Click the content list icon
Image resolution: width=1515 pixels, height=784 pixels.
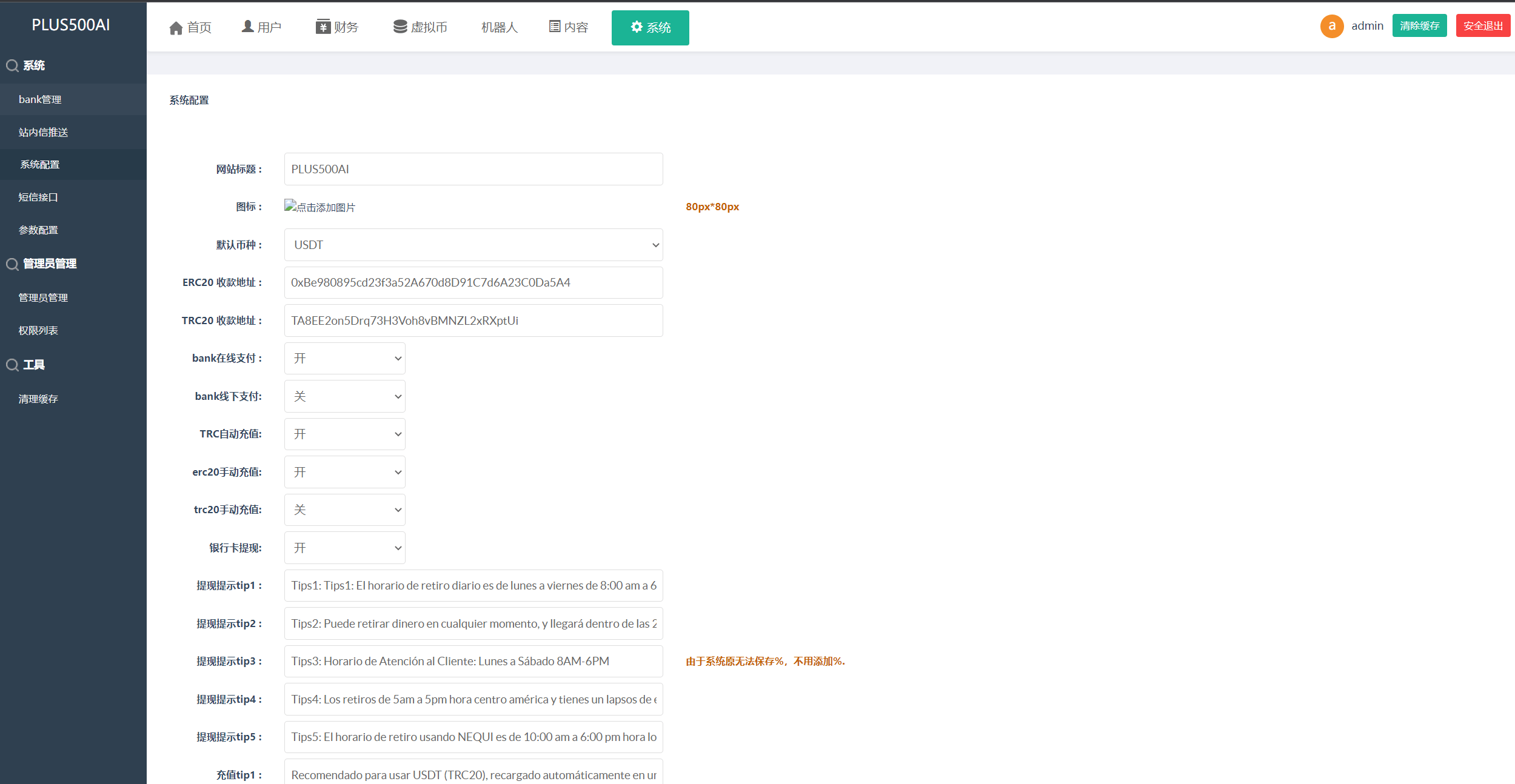(555, 27)
